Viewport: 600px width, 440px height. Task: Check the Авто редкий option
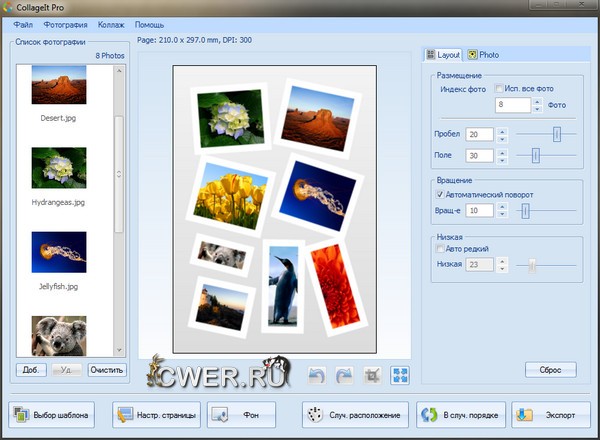(x=440, y=248)
